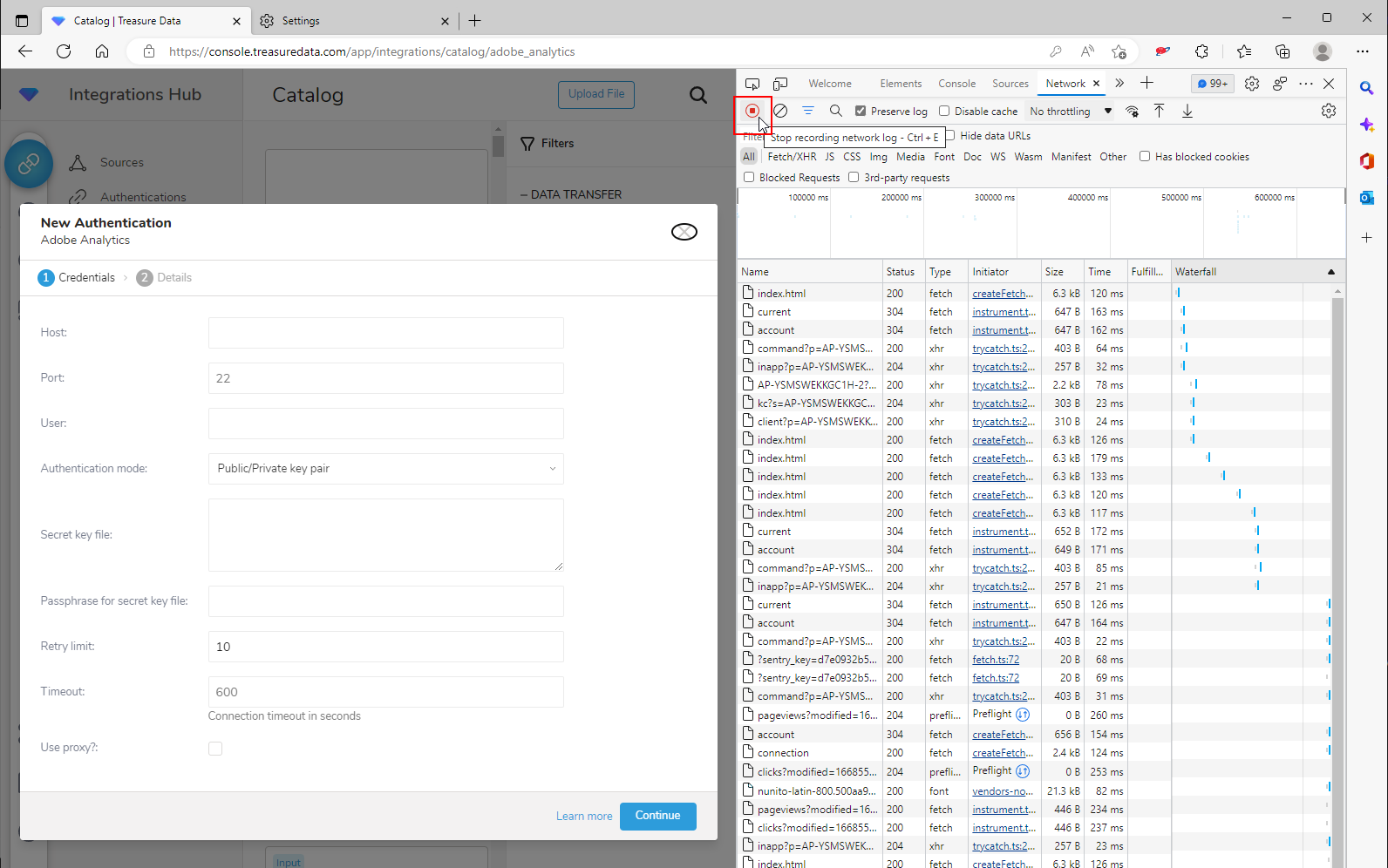Switch to the Console tab
The width and height of the screenshot is (1388, 868).
click(956, 84)
